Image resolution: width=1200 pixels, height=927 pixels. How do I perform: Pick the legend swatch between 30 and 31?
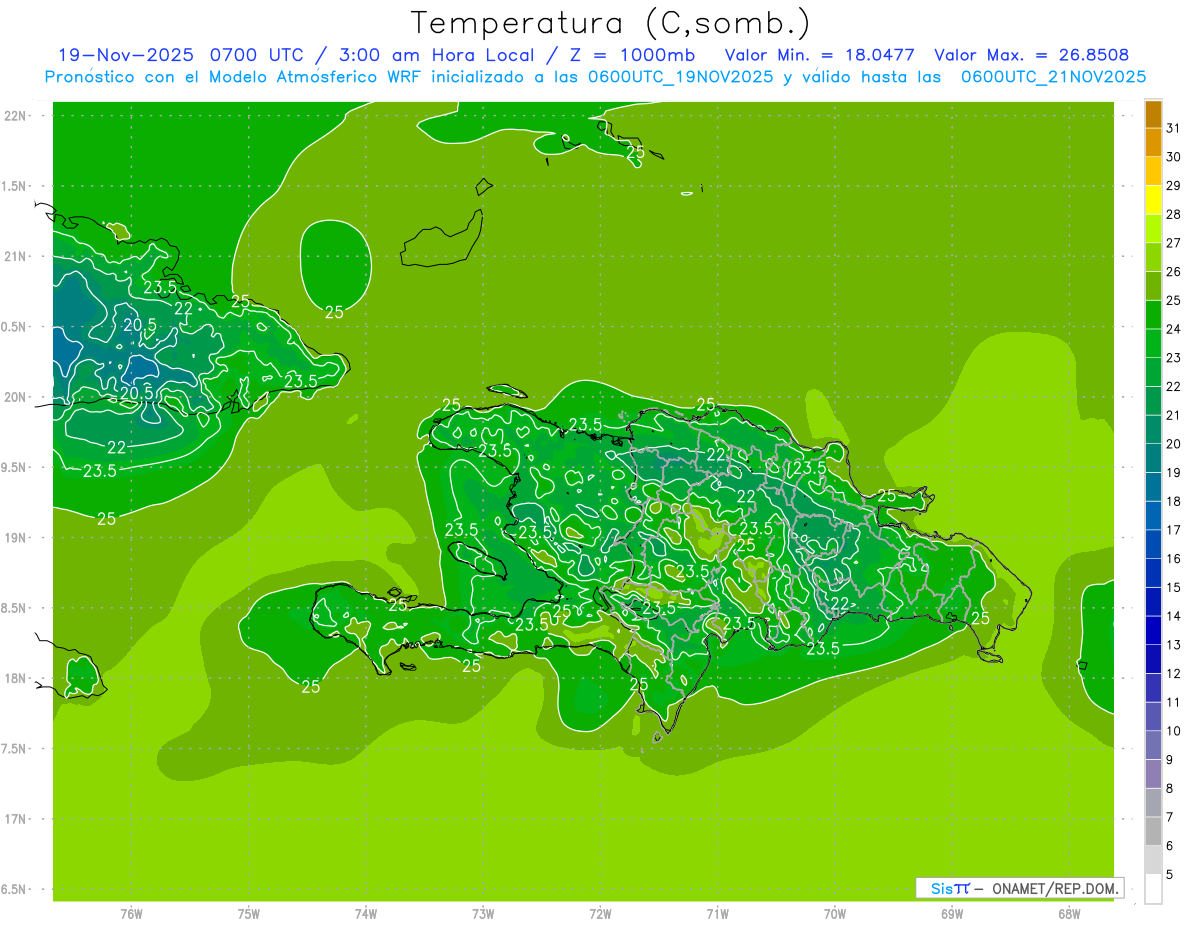pyautogui.click(x=1153, y=142)
